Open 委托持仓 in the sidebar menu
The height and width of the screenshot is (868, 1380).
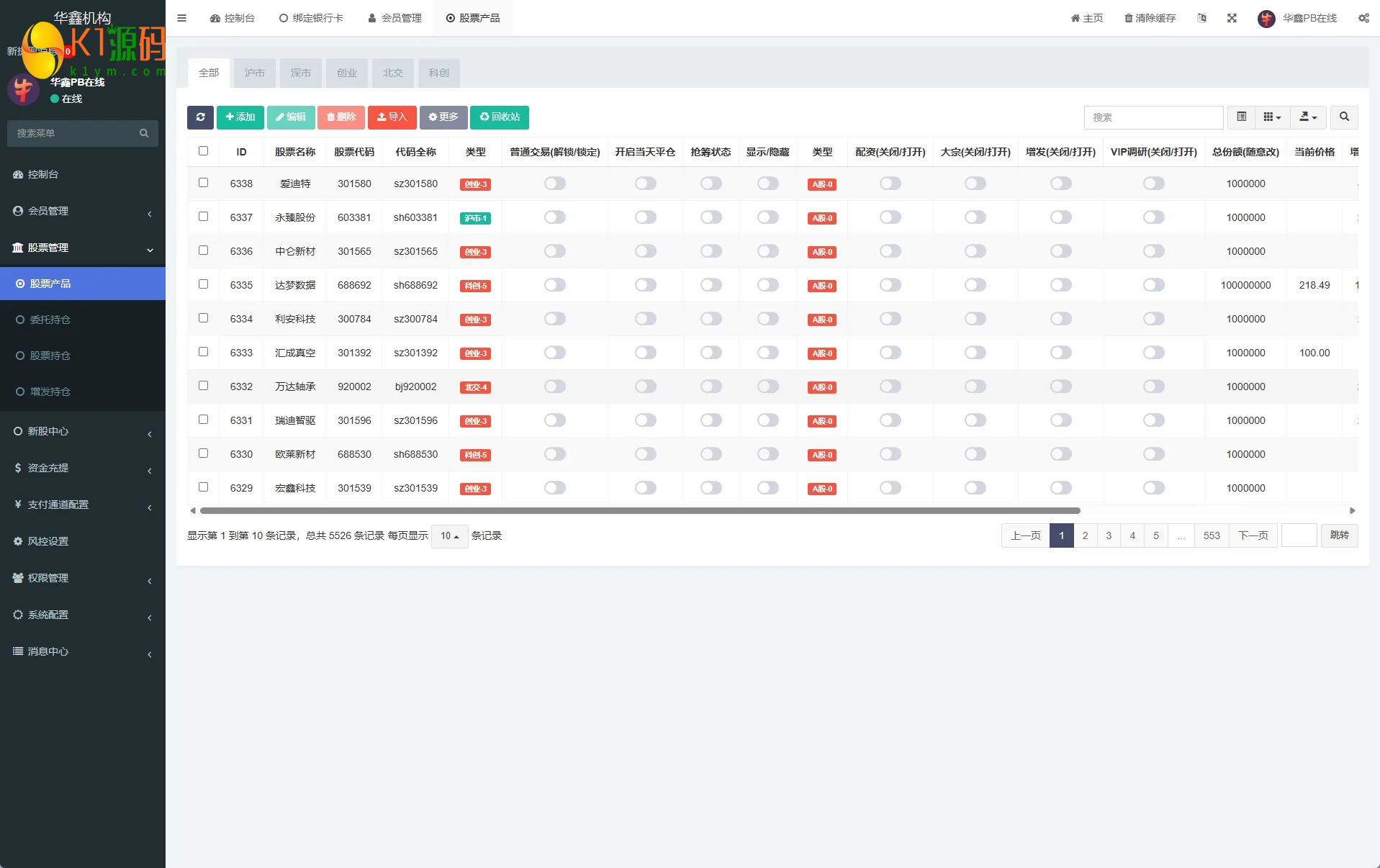coord(50,320)
